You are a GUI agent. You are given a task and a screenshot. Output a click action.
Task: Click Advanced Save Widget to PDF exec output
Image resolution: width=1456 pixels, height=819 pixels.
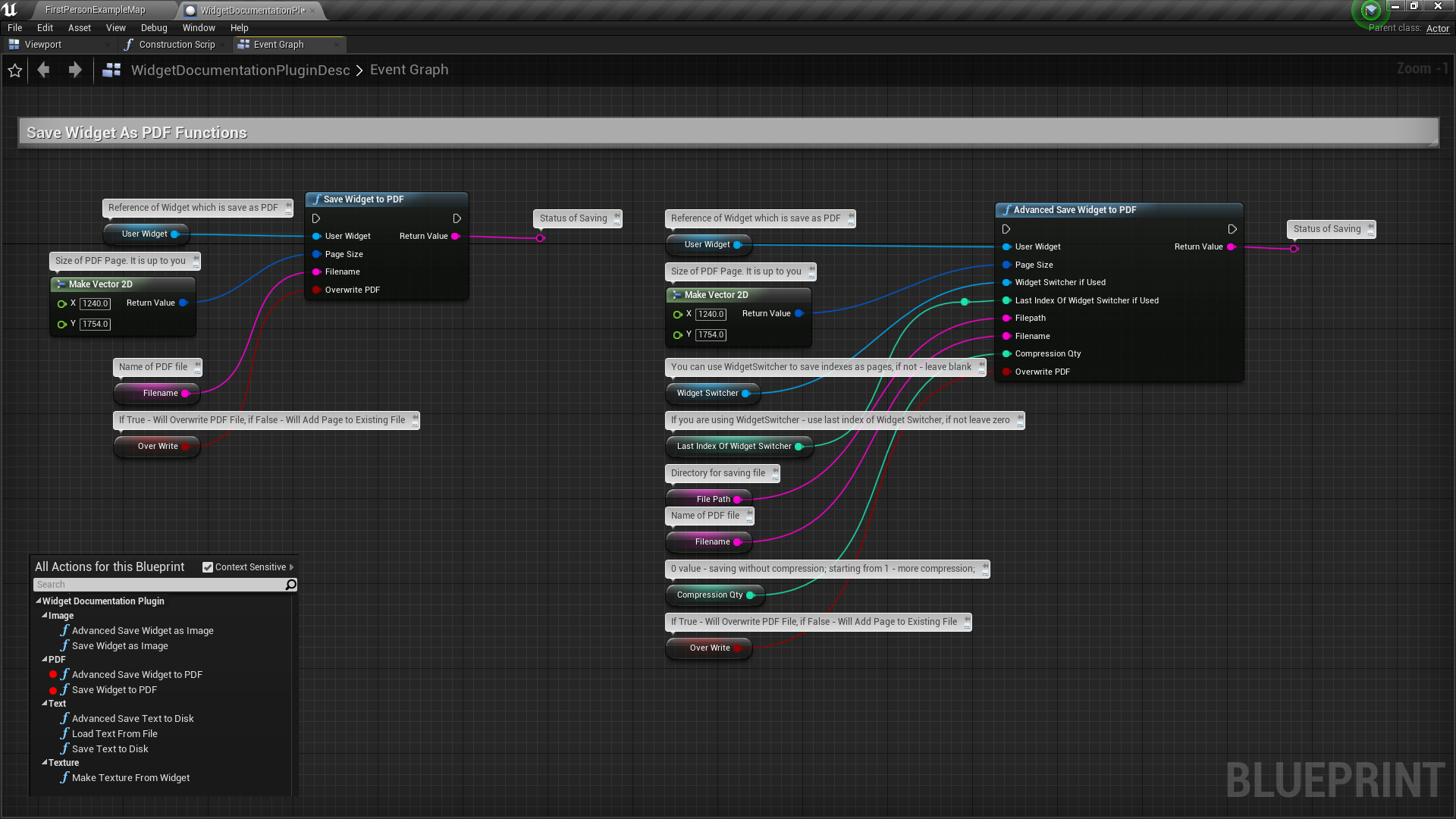pyautogui.click(x=1232, y=229)
